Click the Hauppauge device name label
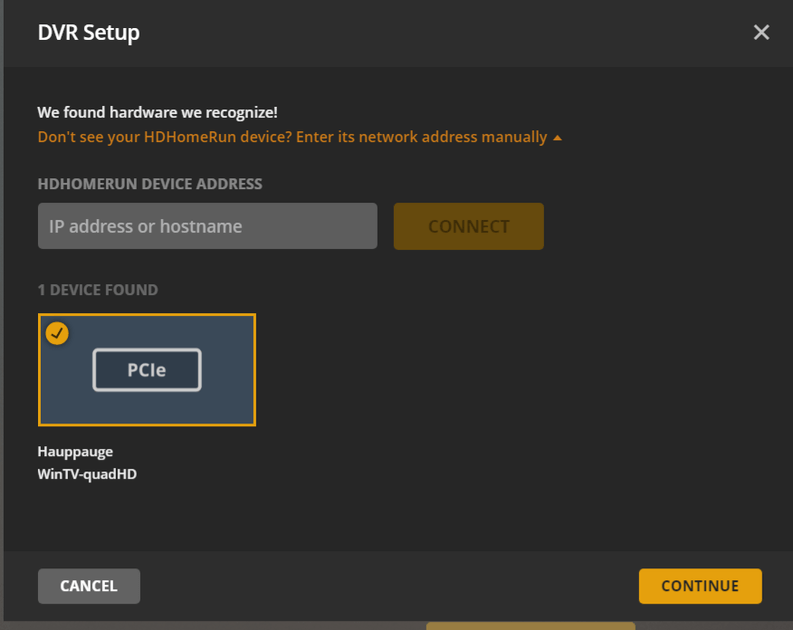 coord(75,452)
